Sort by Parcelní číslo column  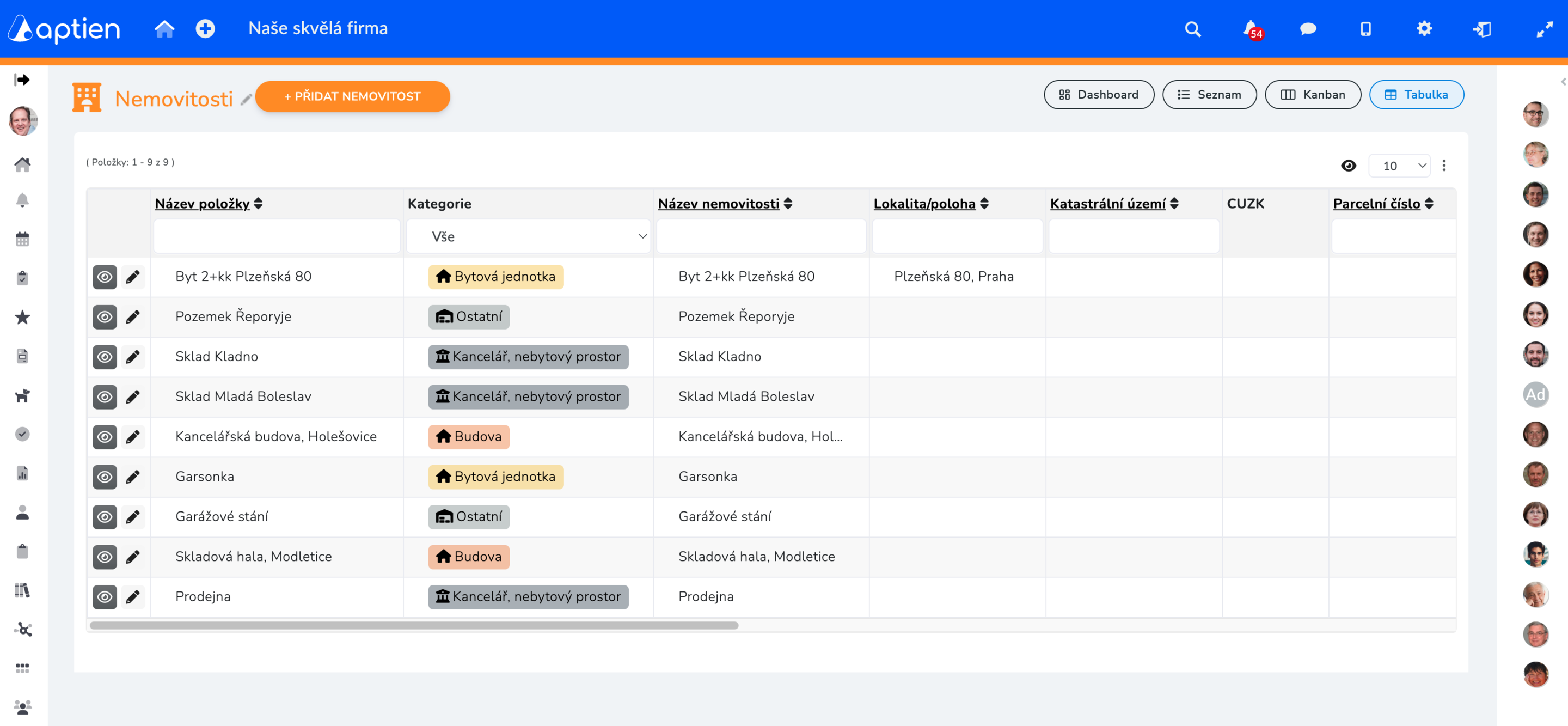pyautogui.click(x=1383, y=204)
